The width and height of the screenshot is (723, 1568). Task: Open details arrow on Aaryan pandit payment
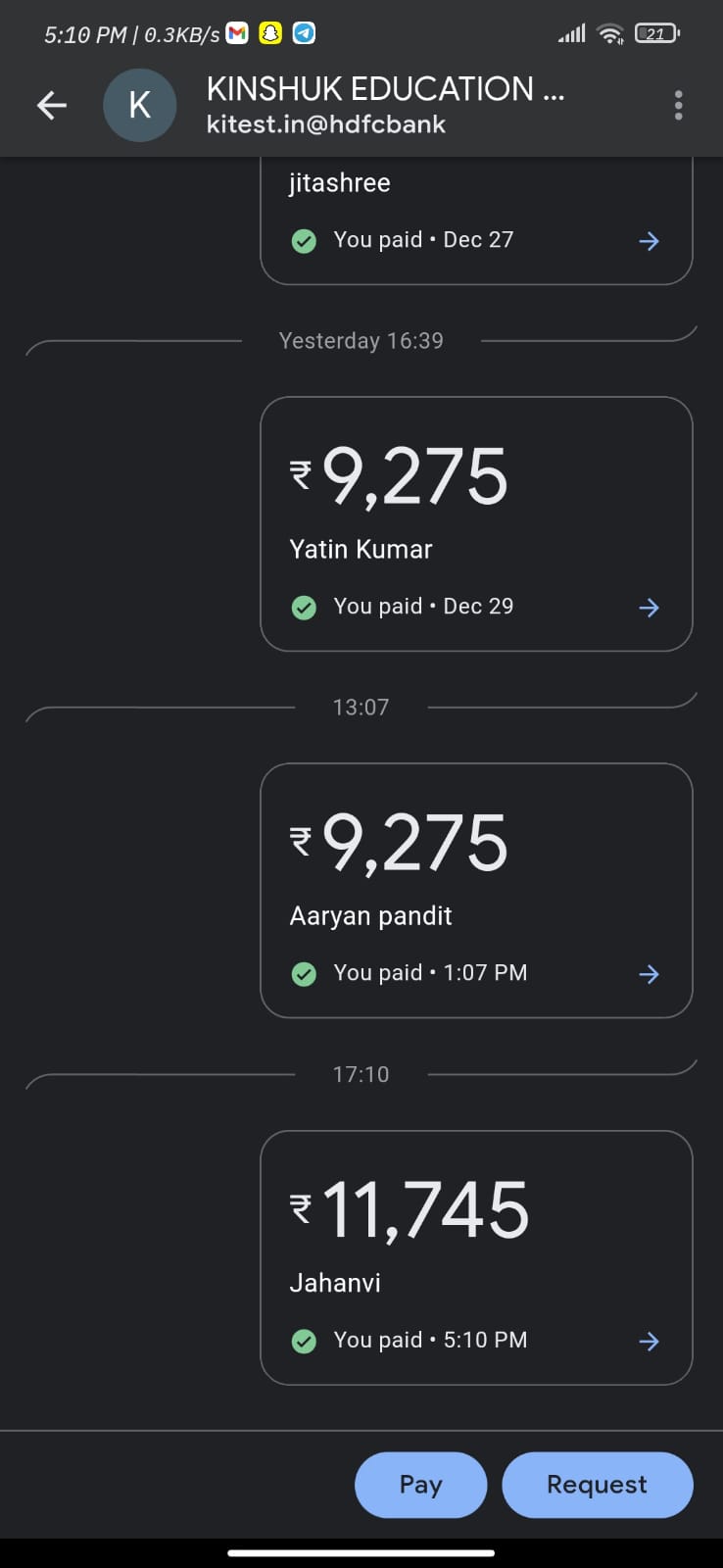pyautogui.click(x=649, y=974)
